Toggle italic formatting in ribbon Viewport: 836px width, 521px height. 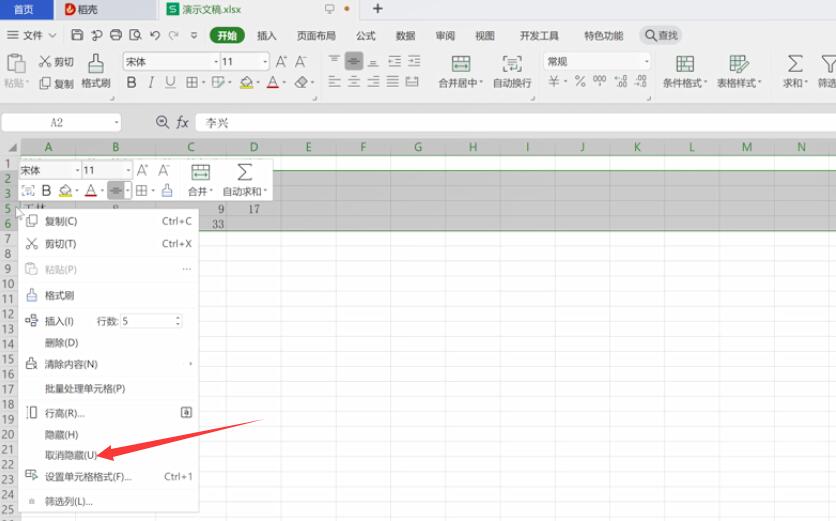tap(151, 82)
